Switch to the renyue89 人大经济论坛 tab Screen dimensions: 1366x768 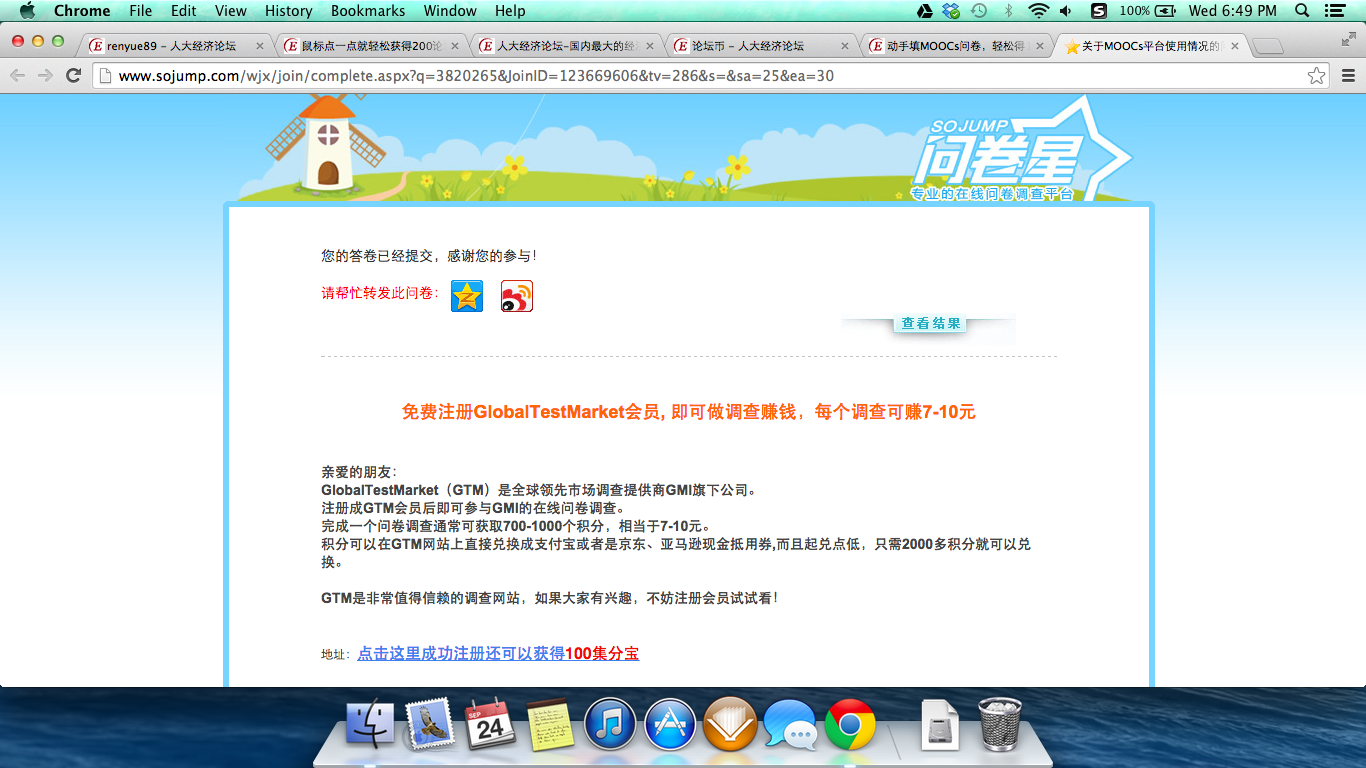(172, 46)
